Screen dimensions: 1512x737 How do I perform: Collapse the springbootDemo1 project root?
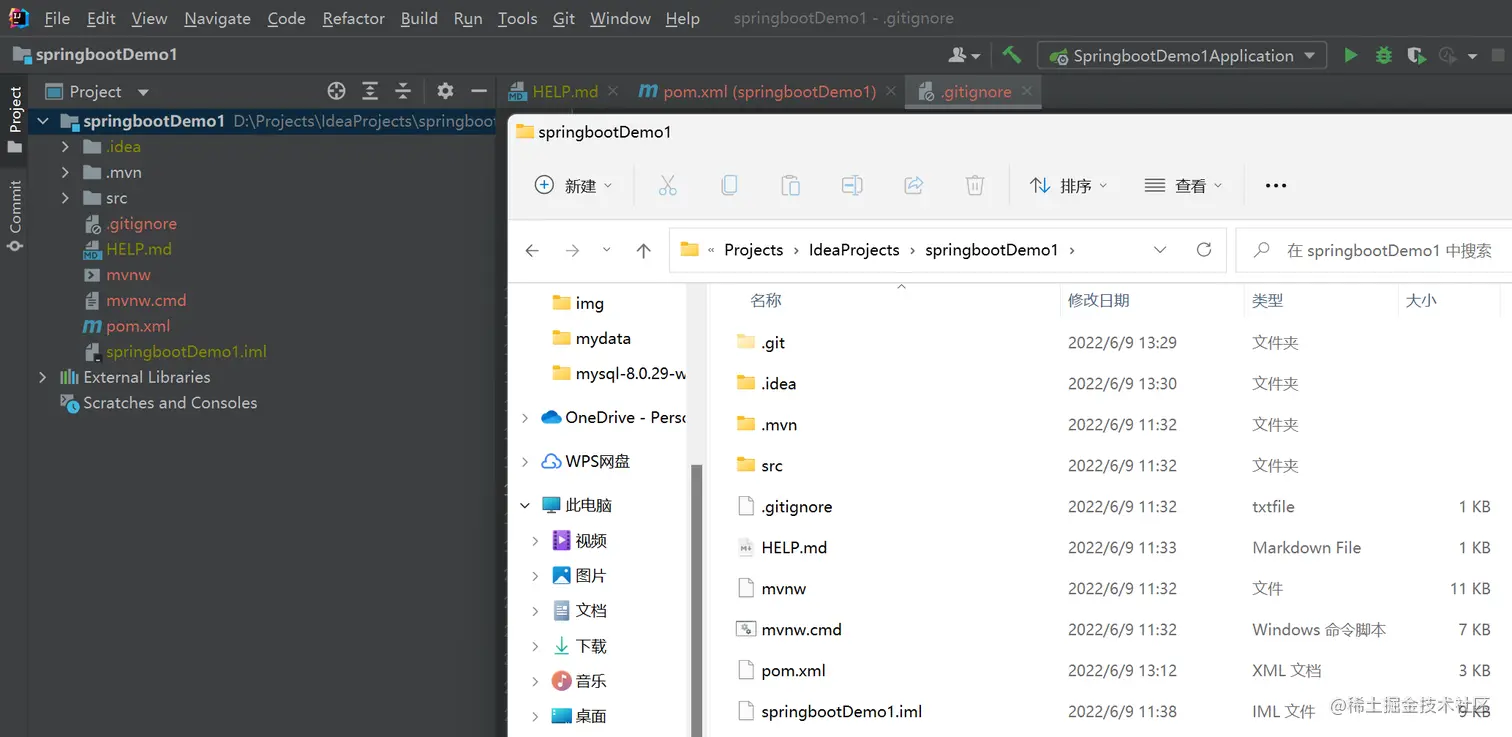(41, 121)
